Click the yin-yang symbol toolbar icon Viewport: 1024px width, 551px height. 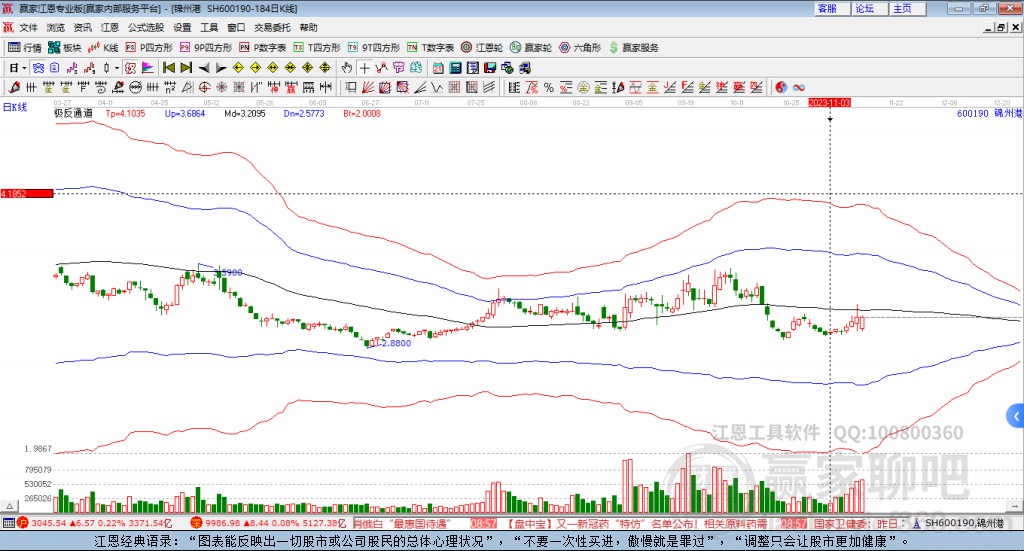click(781, 87)
